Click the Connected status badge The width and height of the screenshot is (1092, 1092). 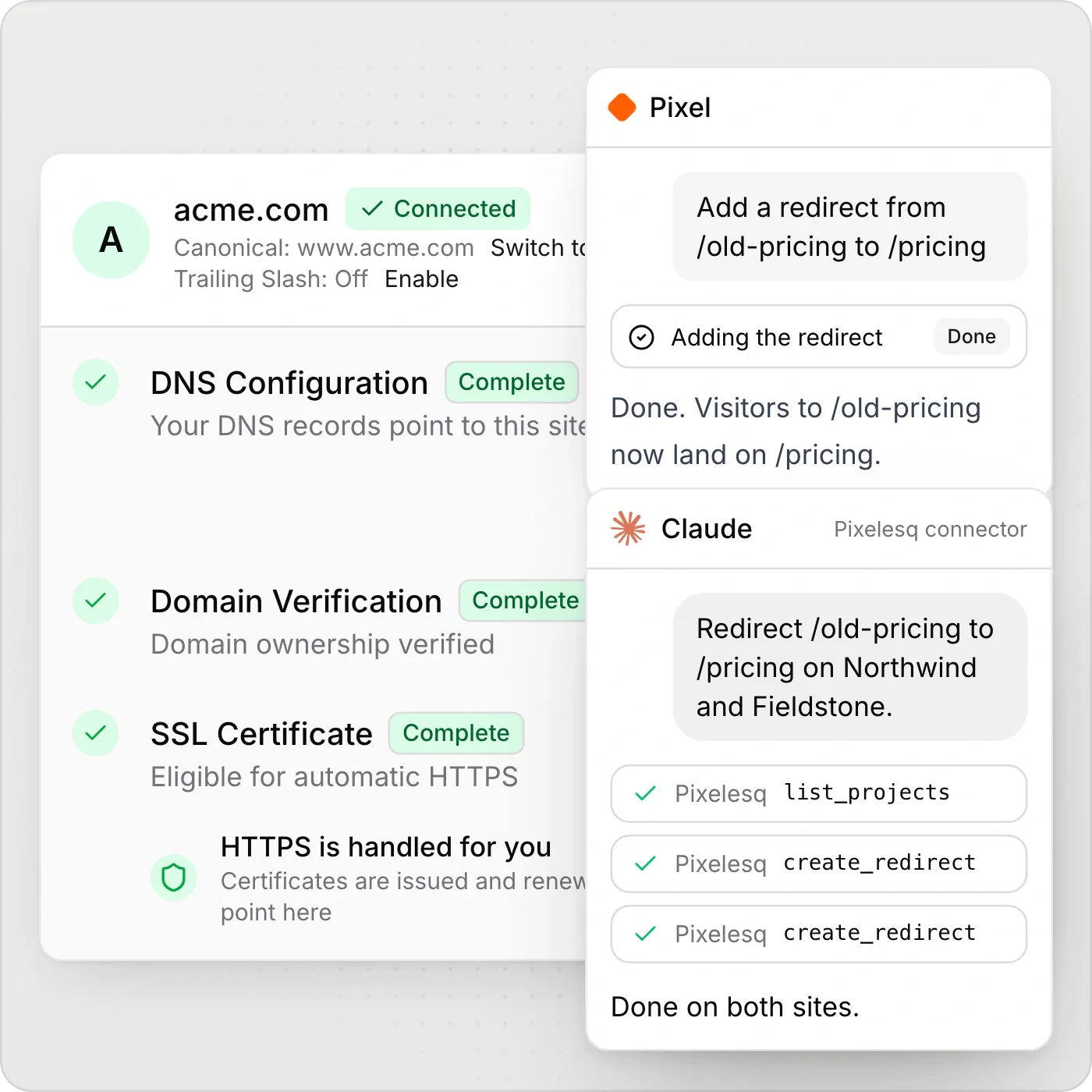(x=438, y=208)
